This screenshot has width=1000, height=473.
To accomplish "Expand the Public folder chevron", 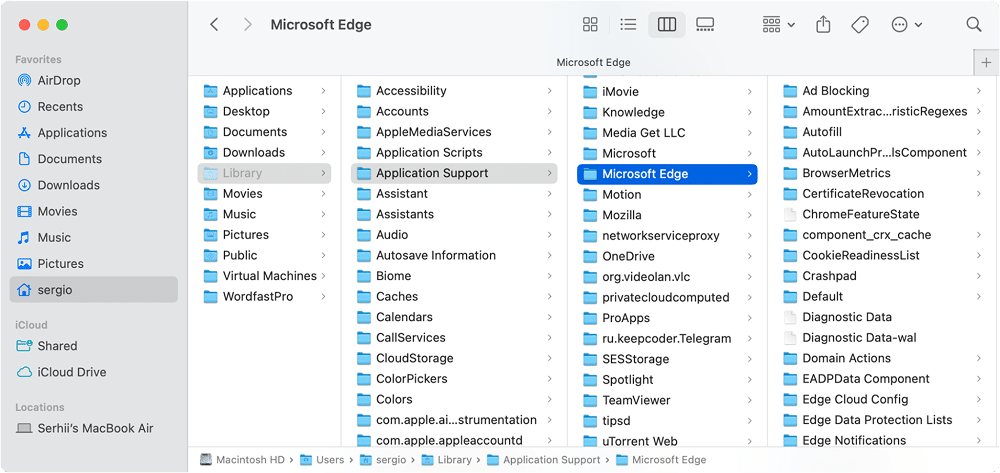I will click(323, 255).
